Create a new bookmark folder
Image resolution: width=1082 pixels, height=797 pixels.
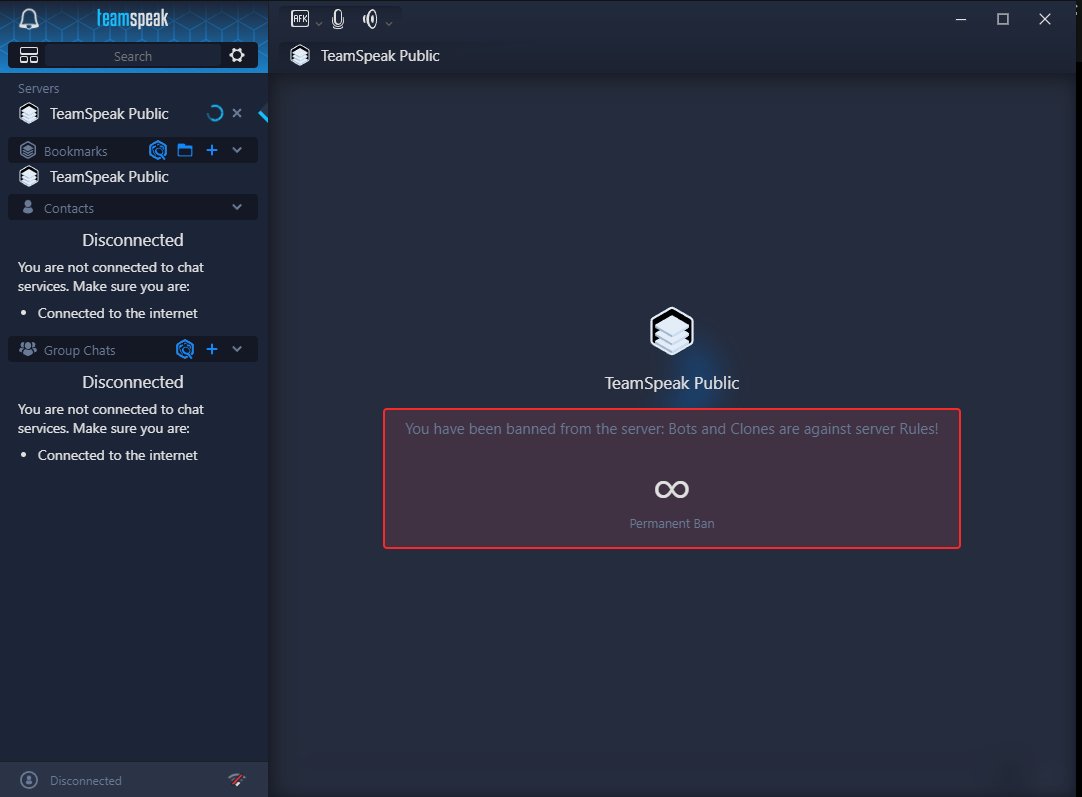[185, 150]
